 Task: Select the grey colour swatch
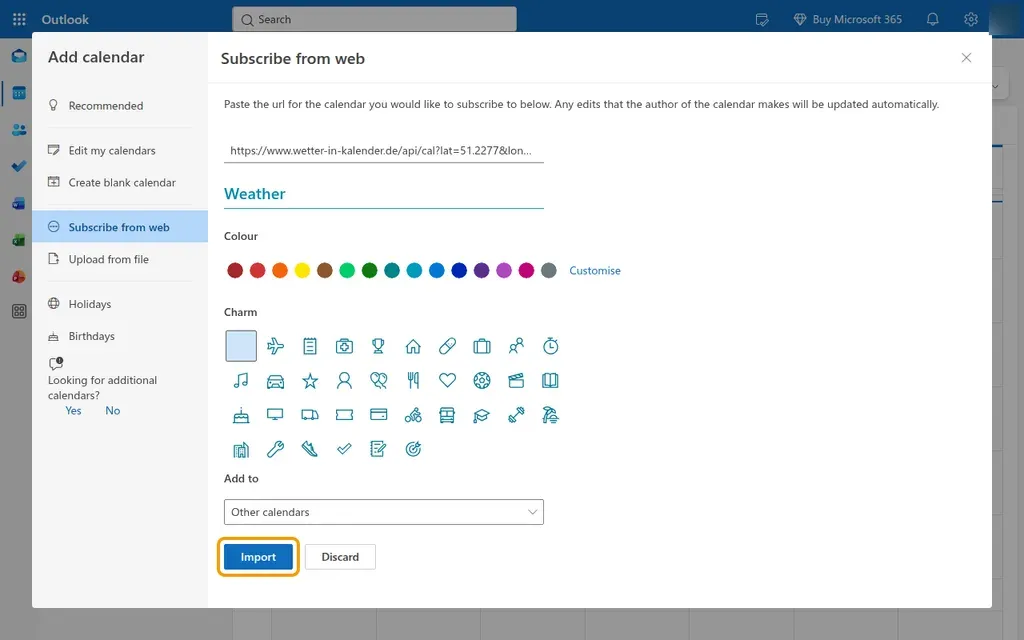(549, 270)
